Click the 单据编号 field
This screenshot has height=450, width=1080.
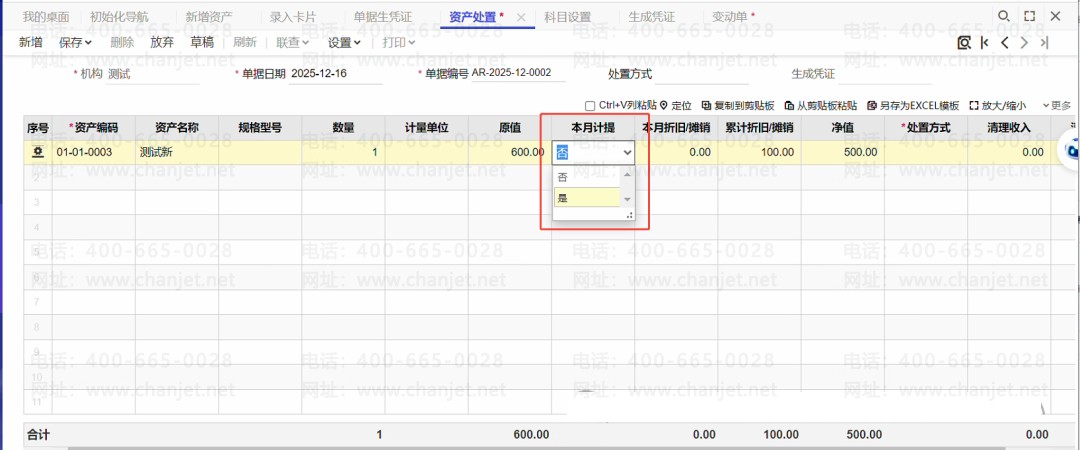(518, 72)
